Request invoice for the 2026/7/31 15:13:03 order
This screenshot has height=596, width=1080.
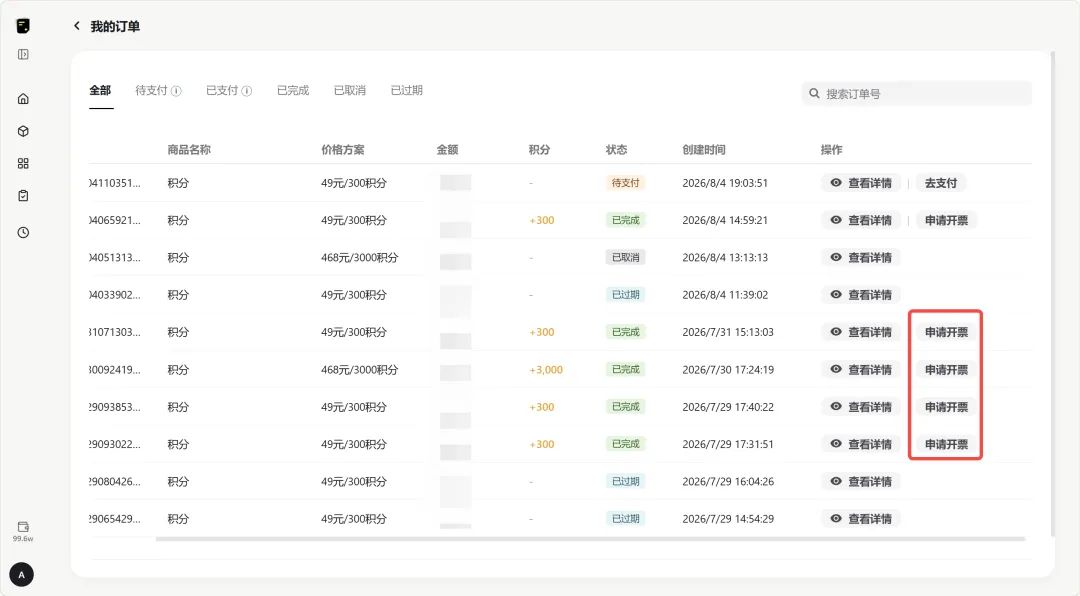[x=946, y=332]
